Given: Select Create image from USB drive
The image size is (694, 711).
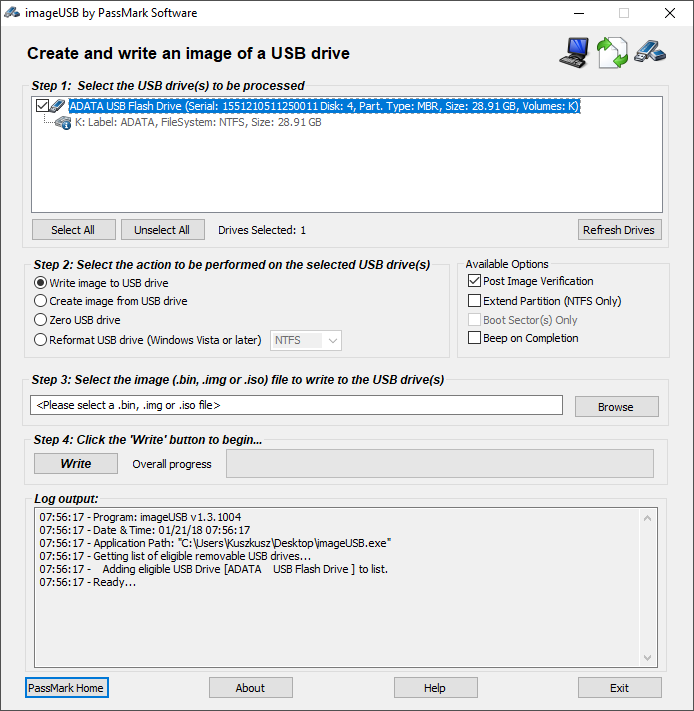Looking at the screenshot, I should click(40, 301).
